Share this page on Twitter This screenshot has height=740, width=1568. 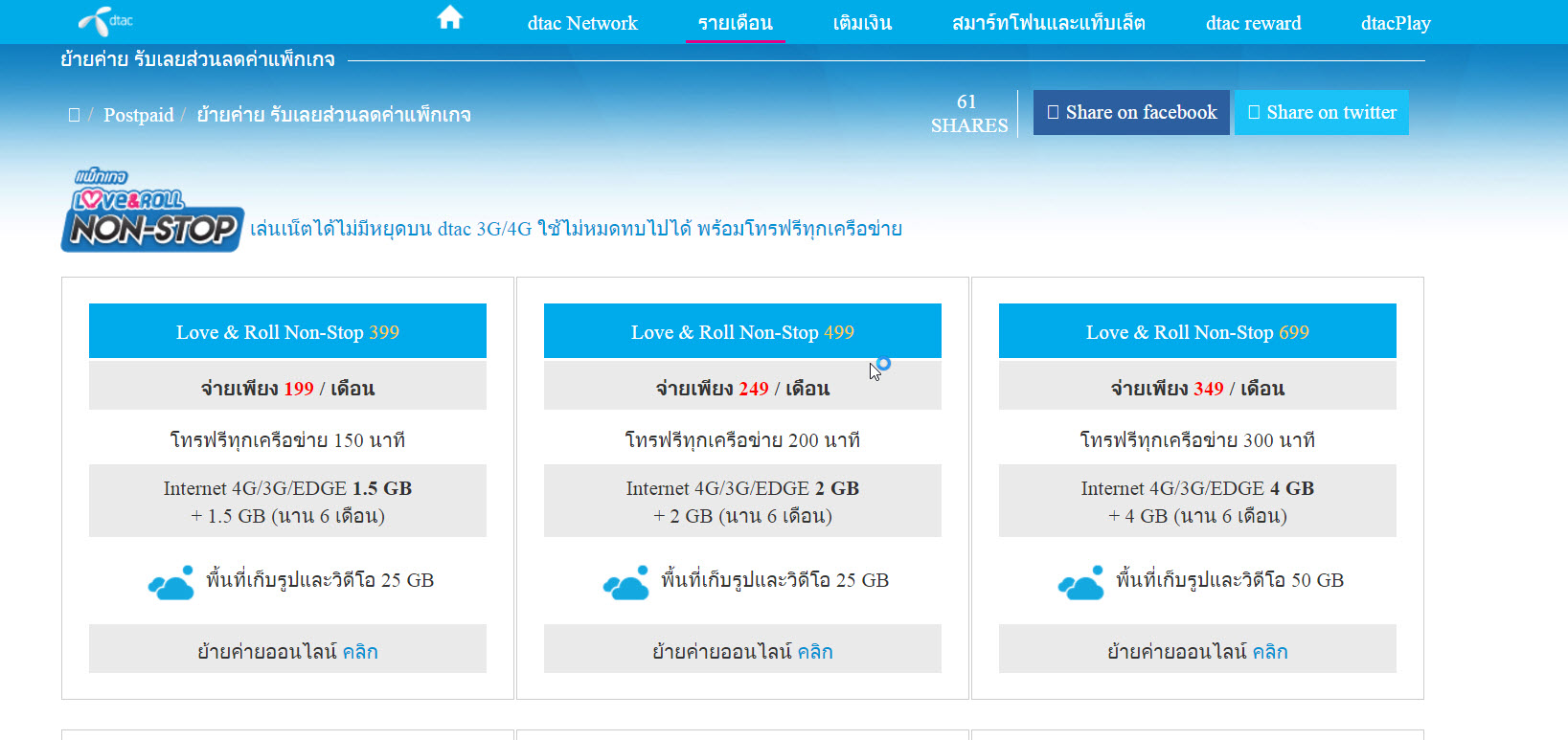pos(1322,112)
